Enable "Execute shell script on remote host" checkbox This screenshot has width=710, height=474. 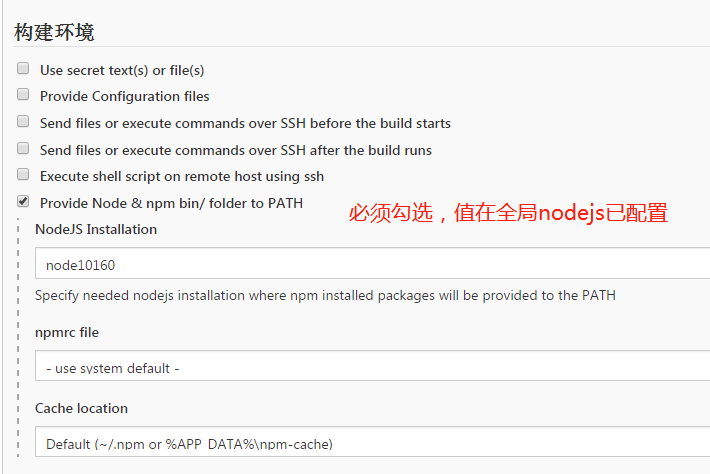pos(23,175)
